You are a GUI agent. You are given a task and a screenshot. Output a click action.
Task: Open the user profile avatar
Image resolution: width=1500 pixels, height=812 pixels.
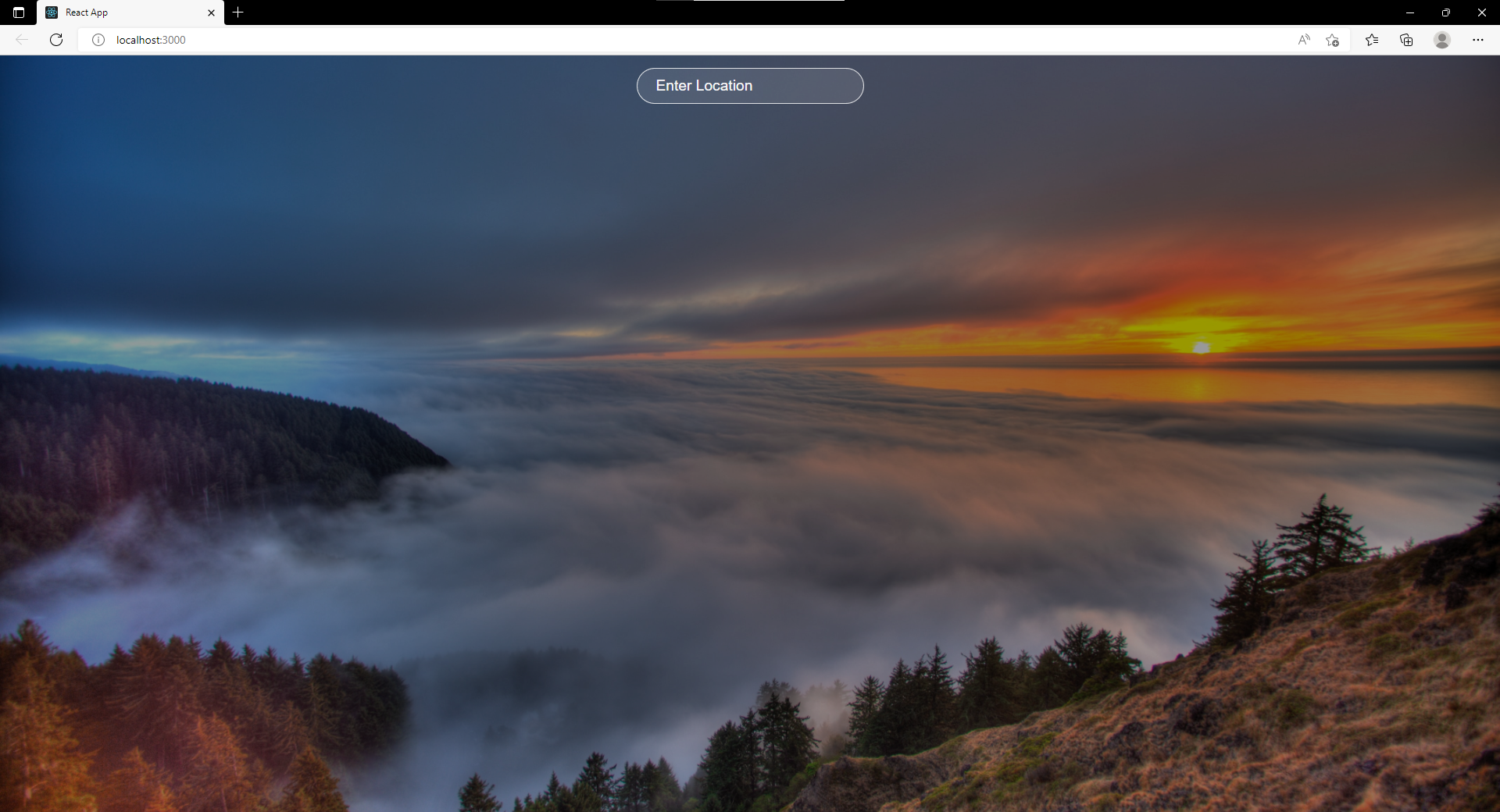click(x=1442, y=40)
